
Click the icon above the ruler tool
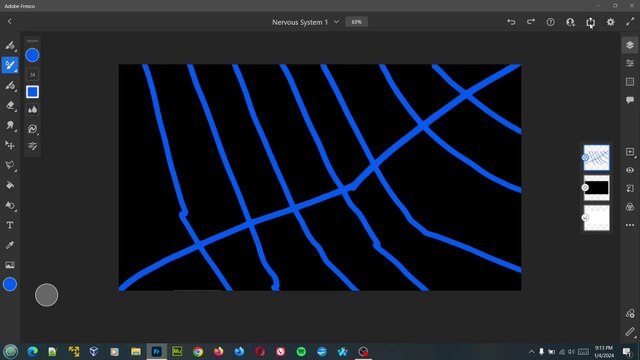[630, 313]
